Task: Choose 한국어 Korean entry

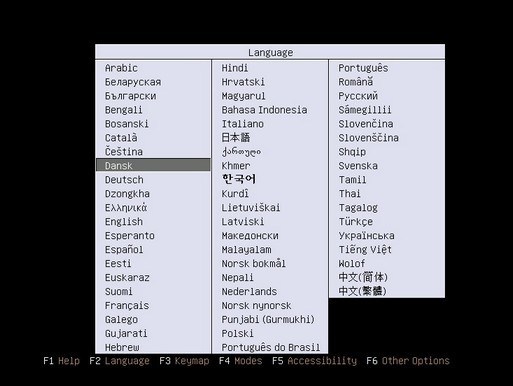Action: pyautogui.click(x=239, y=179)
